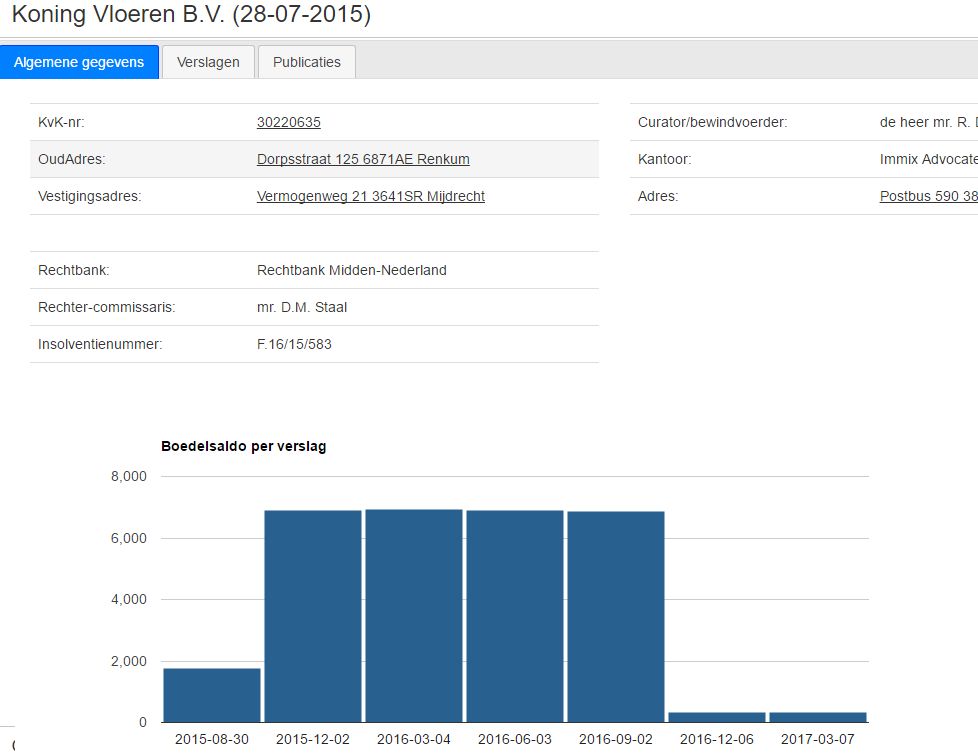
Task: Click the Immix Advocaten office value
Action: [x=929, y=159]
